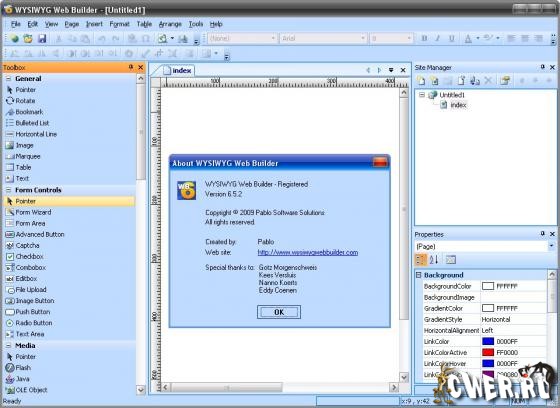Screen dimensions: 560x408
Task: Click the categorized view button in Properties
Action: tap(421, 260)
